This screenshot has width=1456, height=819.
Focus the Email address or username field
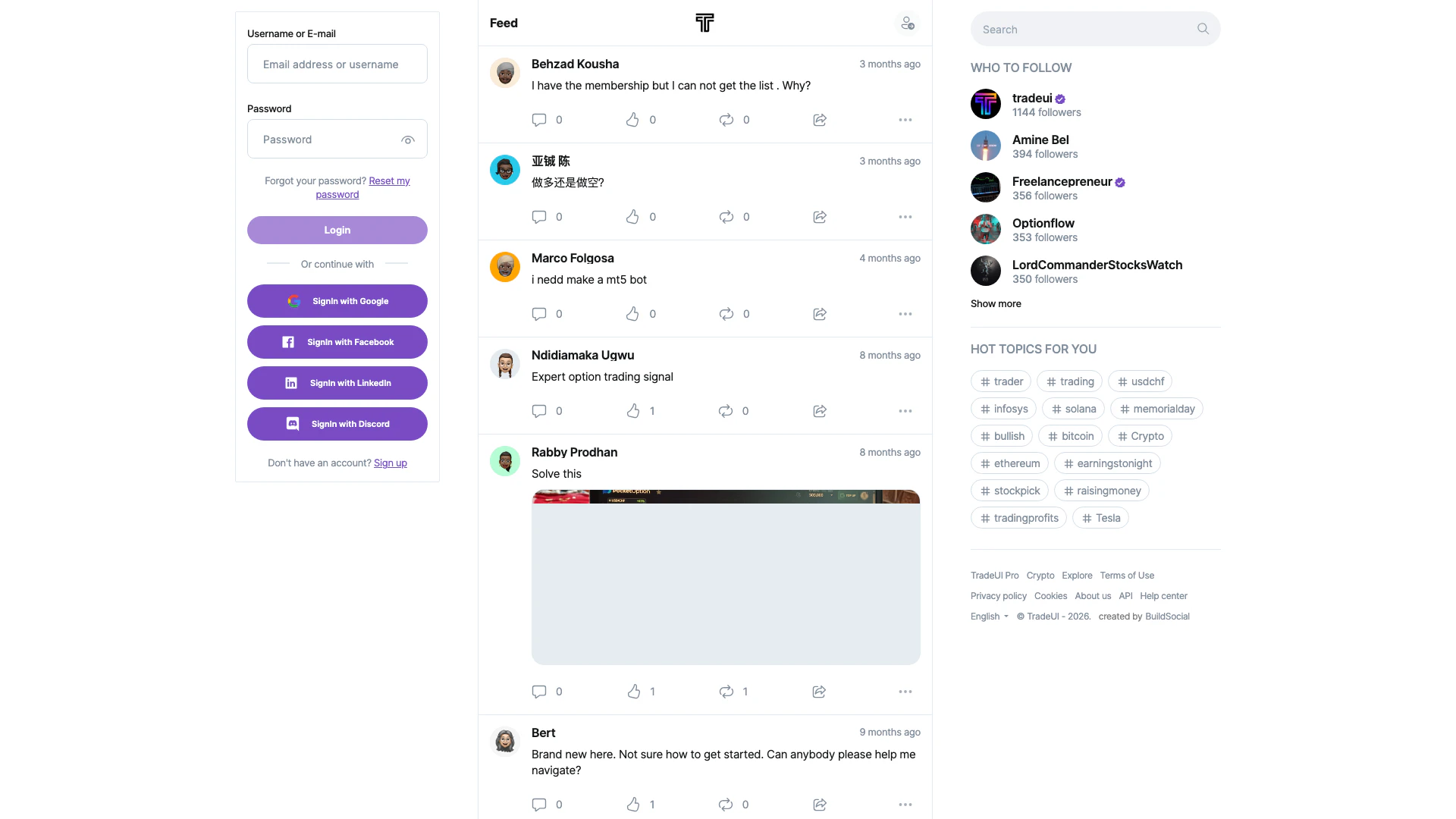click(x=337, y=64)
